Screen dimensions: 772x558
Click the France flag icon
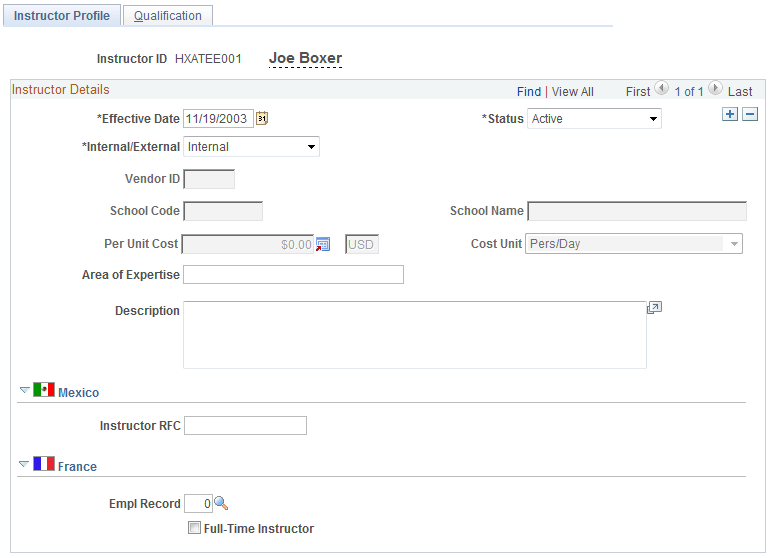click(x=44, y=463)
